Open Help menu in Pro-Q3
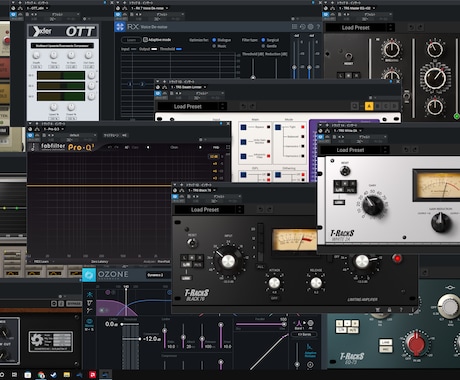Viewport: 460px width, 380px height. (x=216, y=147)
